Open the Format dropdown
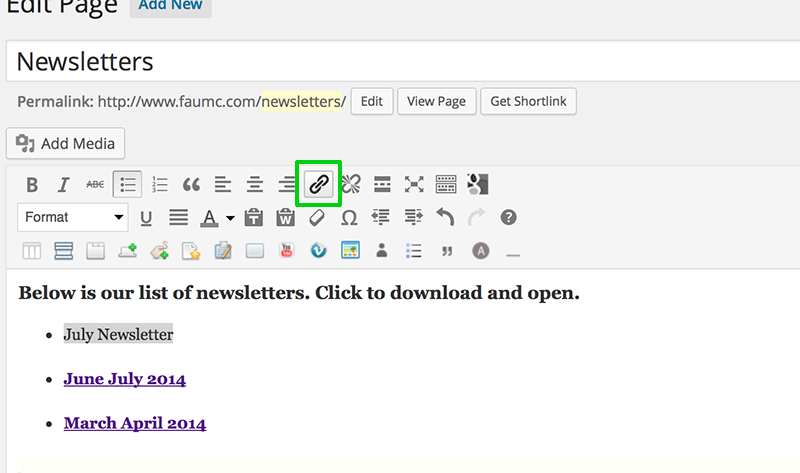800x473 pixels. tap(73, 217)
